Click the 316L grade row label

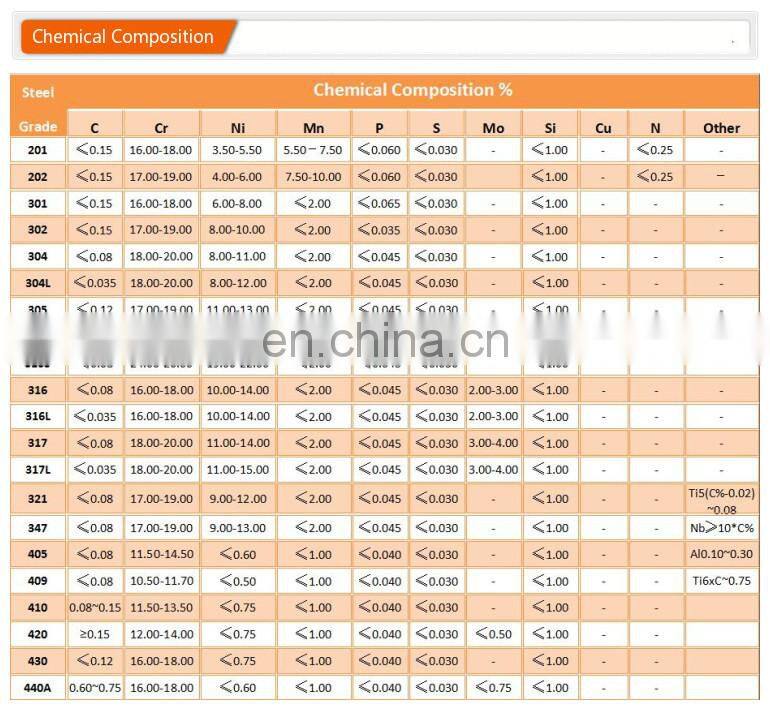tap(37, 416)
